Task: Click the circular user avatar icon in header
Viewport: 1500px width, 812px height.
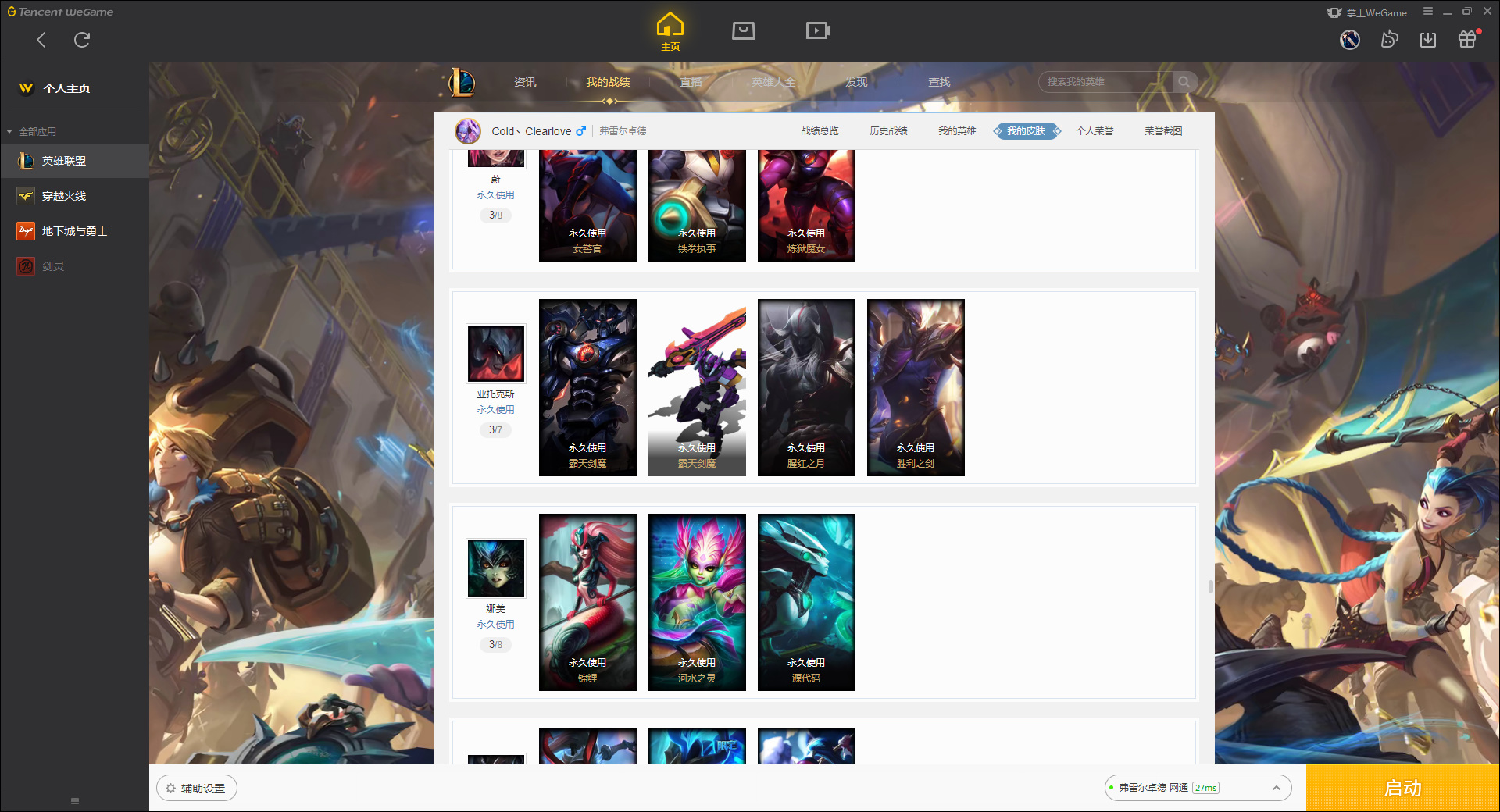Action: [x=1350, y=39]
